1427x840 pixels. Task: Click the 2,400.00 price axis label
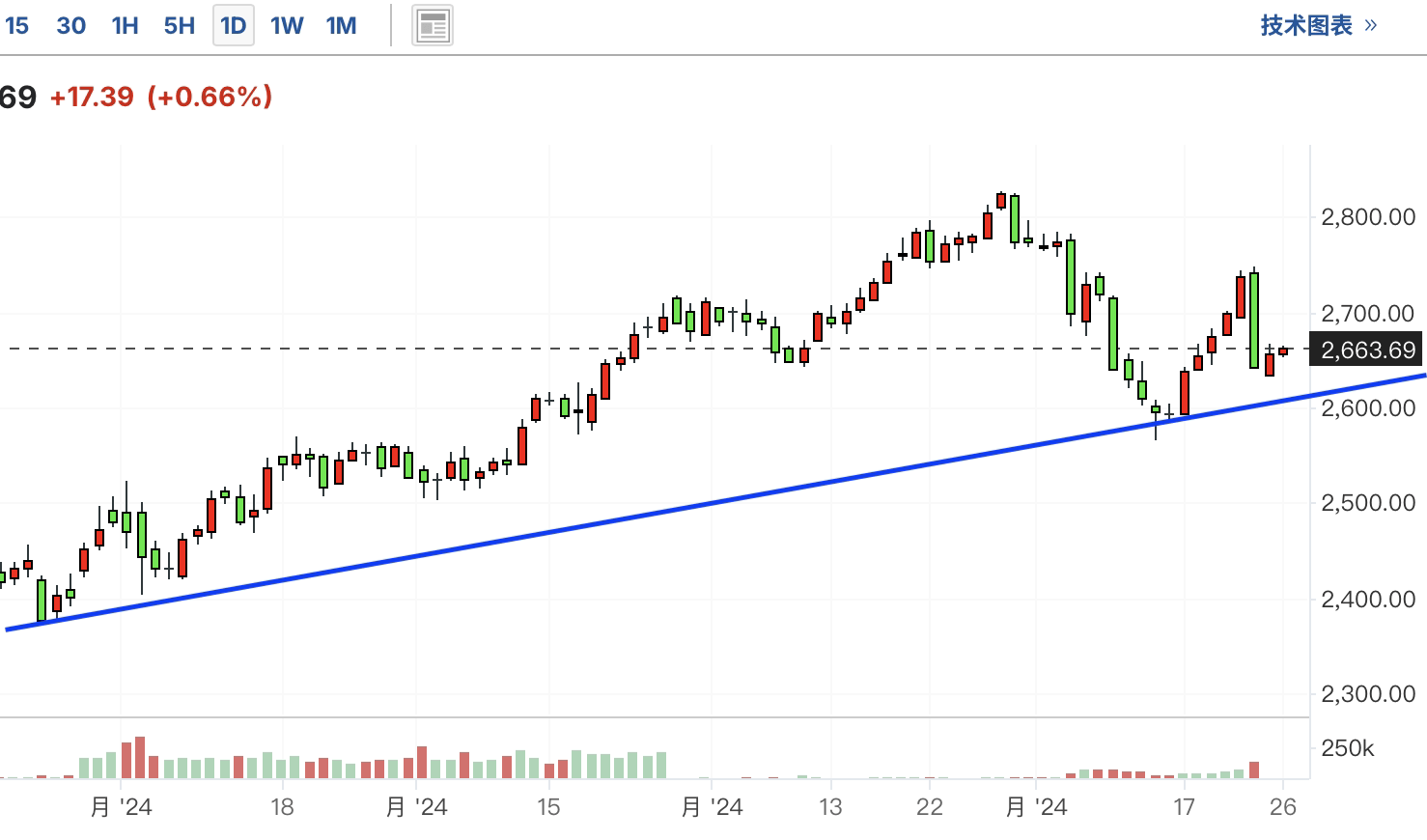(x=1367, y=599)
